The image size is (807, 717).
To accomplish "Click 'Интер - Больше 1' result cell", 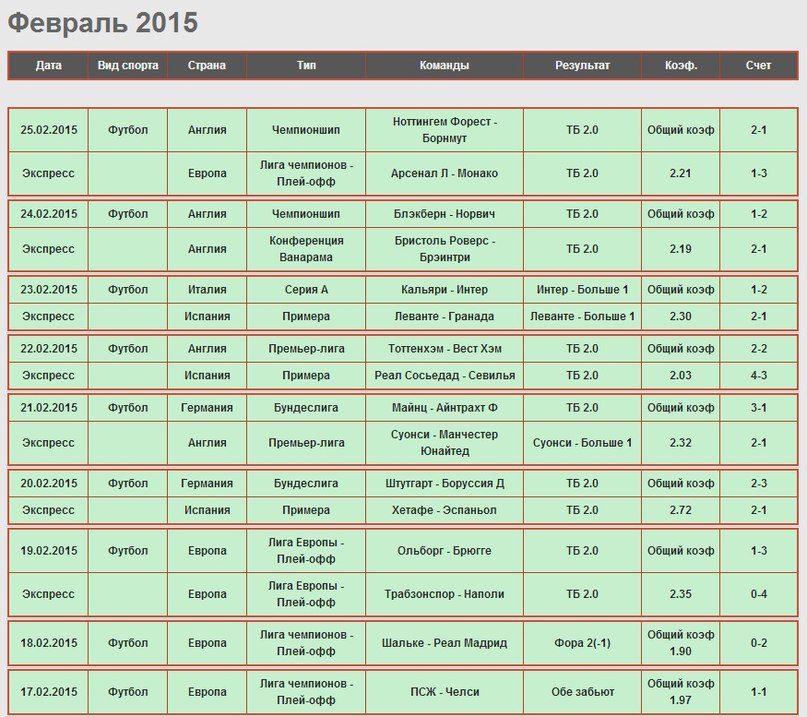I will pos(582,290).
